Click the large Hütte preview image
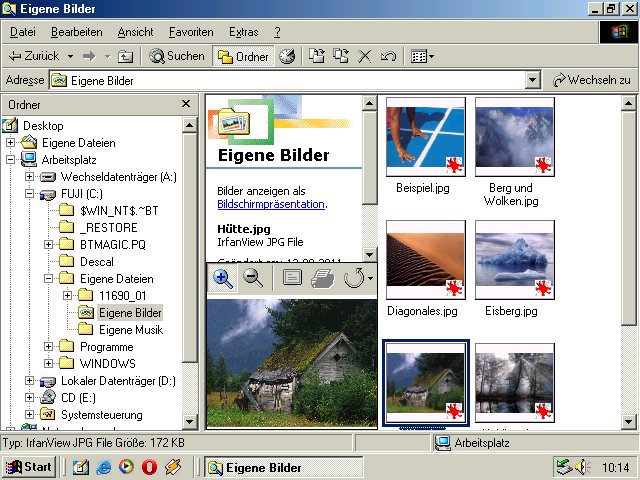This screenshot has width=640, height=480. [291, 363]
